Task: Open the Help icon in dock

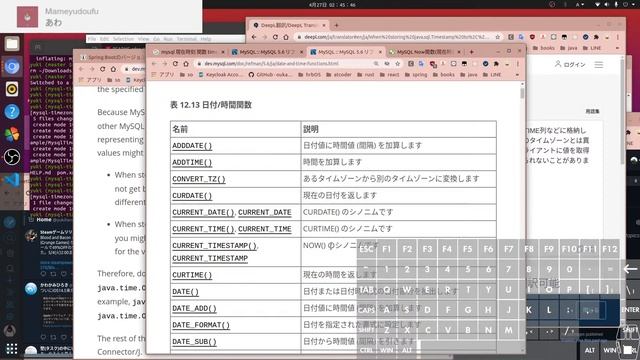Action: pos(12,111)
